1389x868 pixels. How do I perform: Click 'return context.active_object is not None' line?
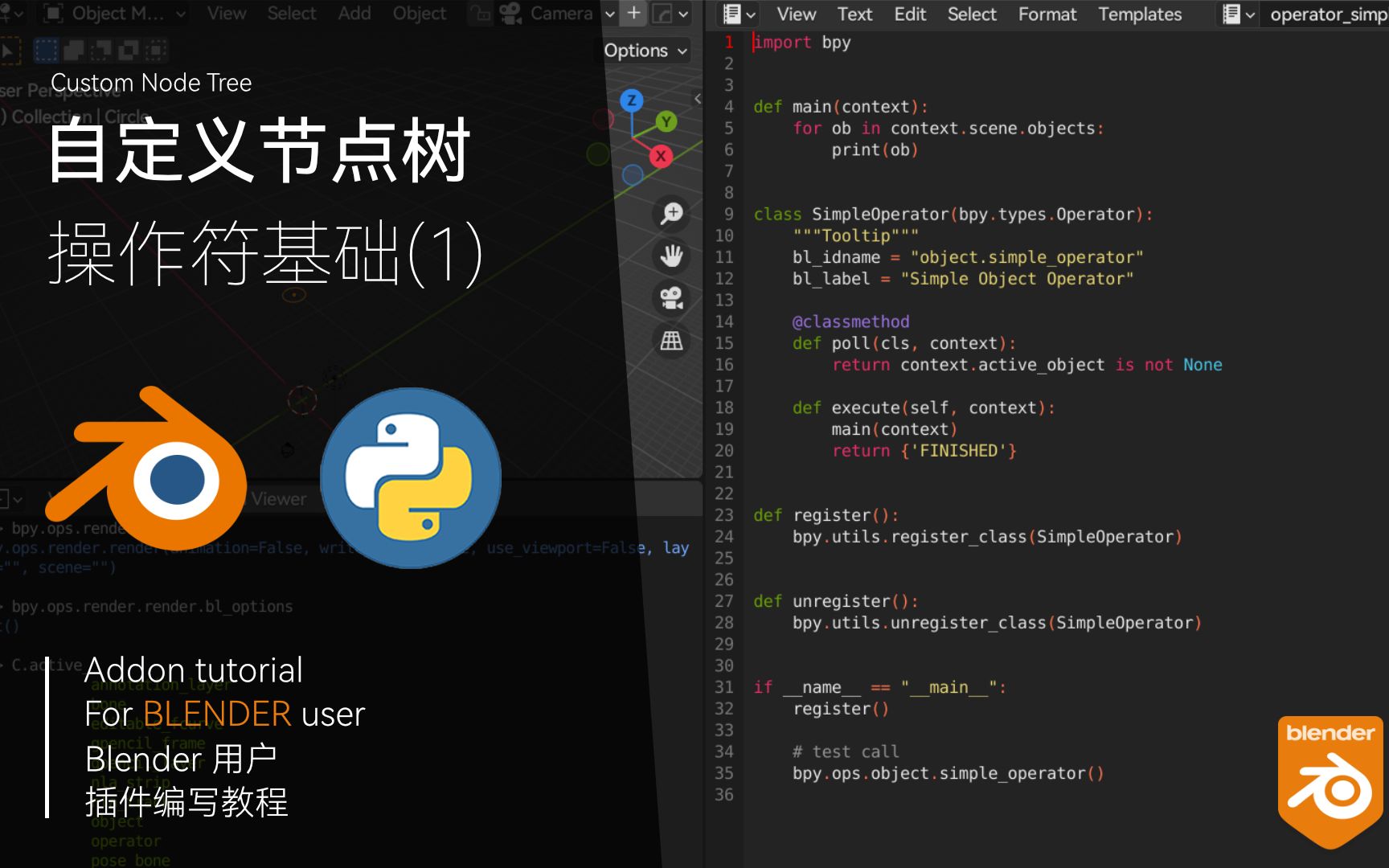pos(1027,365)
